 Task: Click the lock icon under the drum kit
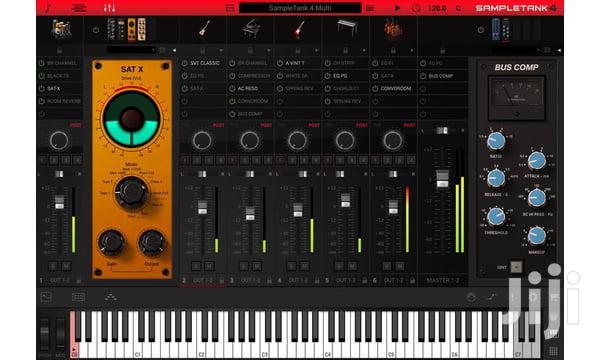[x=59, y=50]
